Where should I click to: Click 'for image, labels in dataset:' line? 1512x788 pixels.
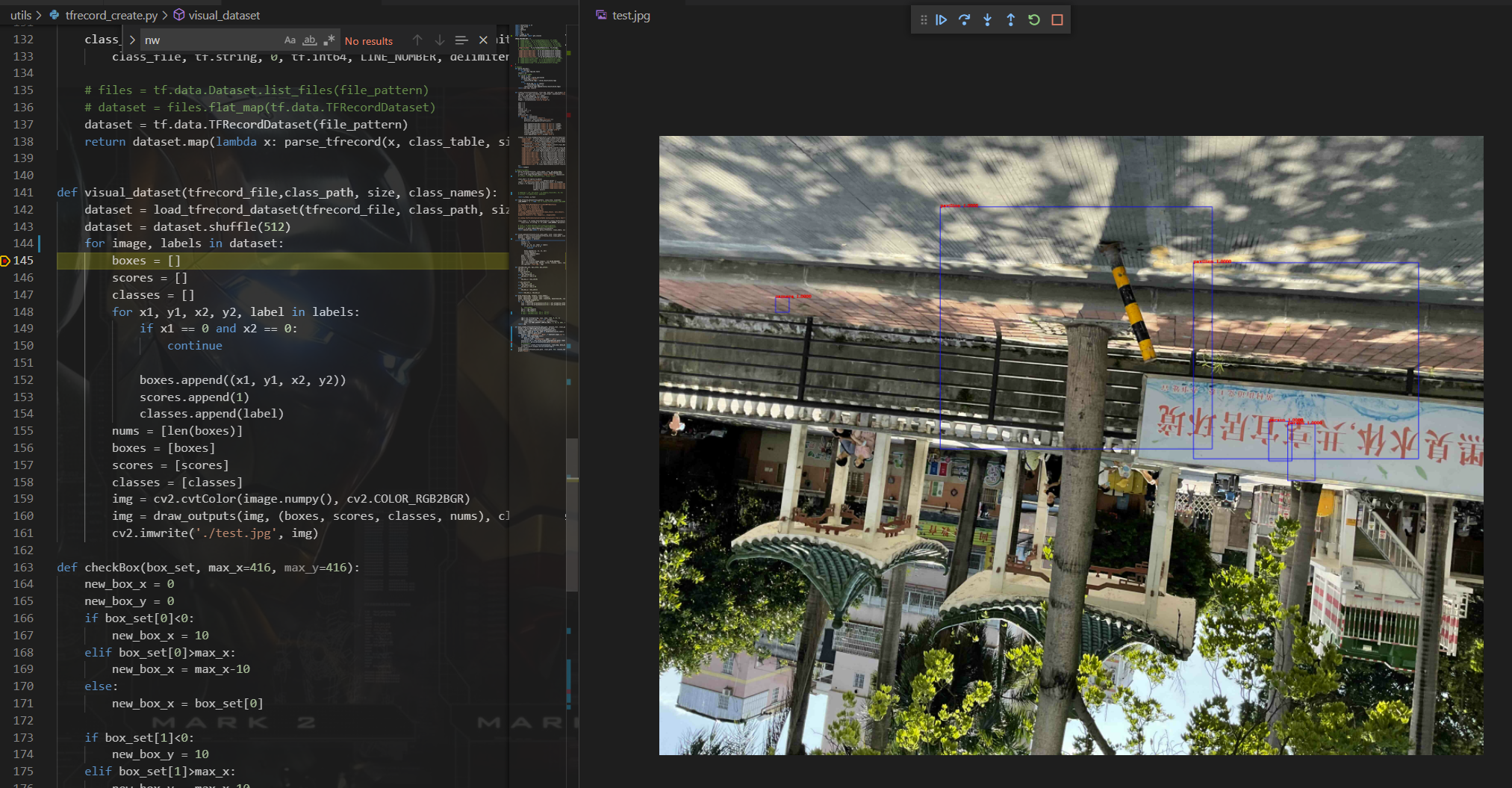[x=184, y=243]
